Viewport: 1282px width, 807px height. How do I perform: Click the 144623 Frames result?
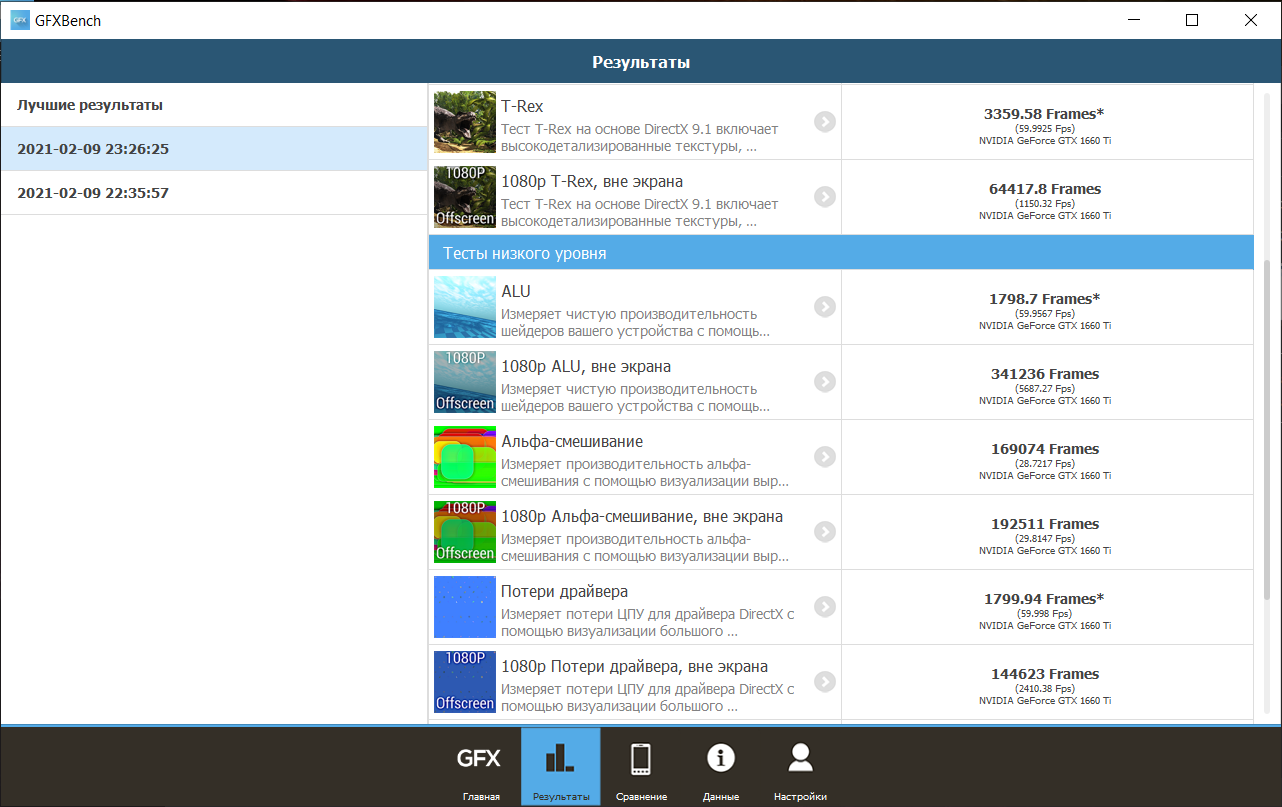(x=1044, y=674)
